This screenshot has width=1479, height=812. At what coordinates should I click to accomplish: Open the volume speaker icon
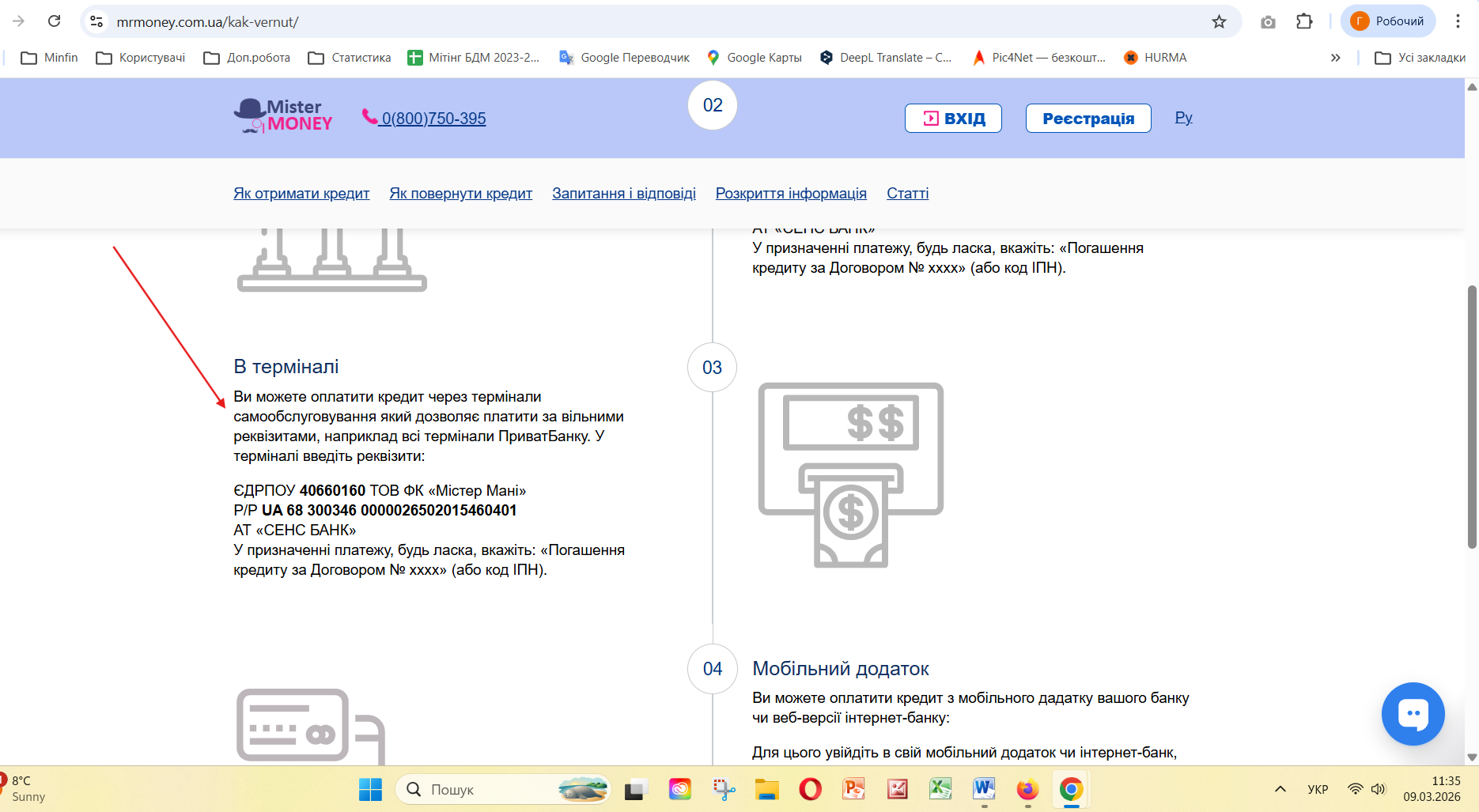(x=1379, y=789)
